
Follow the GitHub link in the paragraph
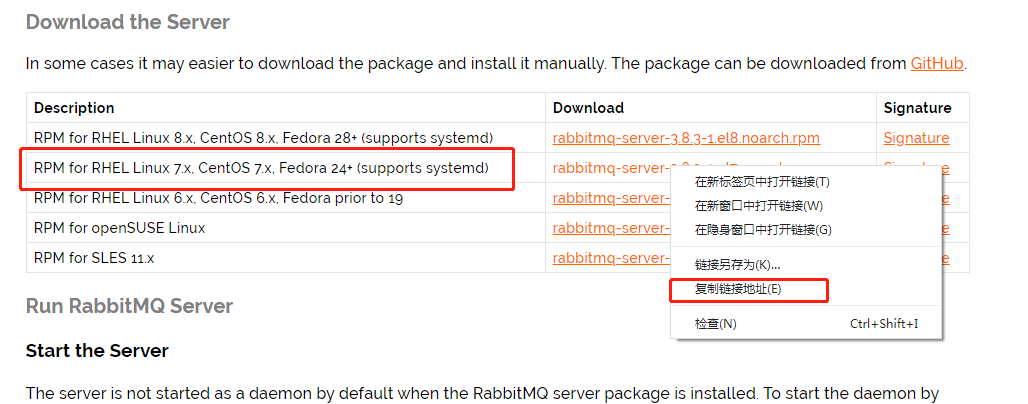coord(936,63)
